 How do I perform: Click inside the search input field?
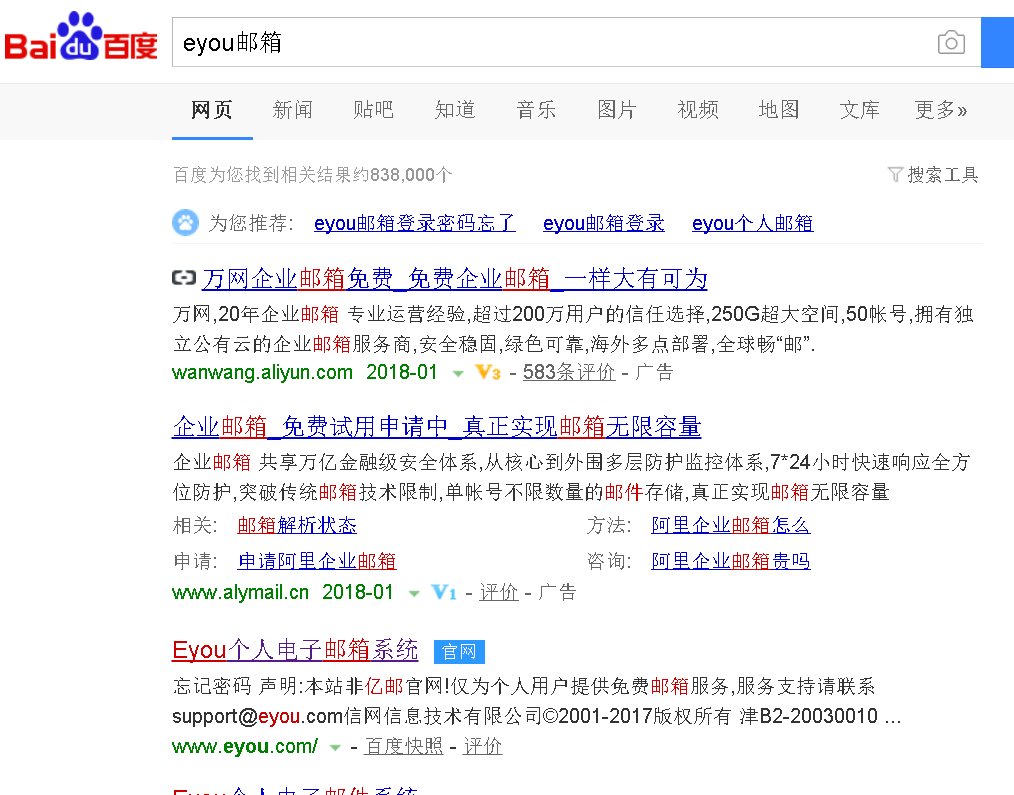[500, 42]
